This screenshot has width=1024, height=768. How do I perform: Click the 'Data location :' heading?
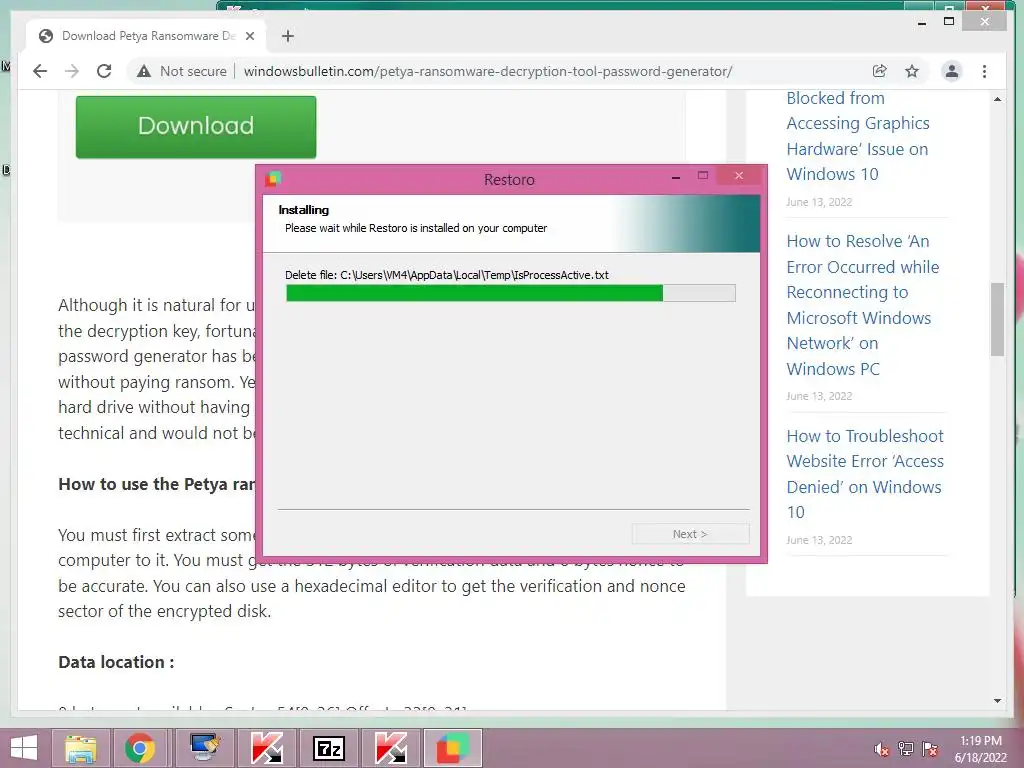(116, 662)
